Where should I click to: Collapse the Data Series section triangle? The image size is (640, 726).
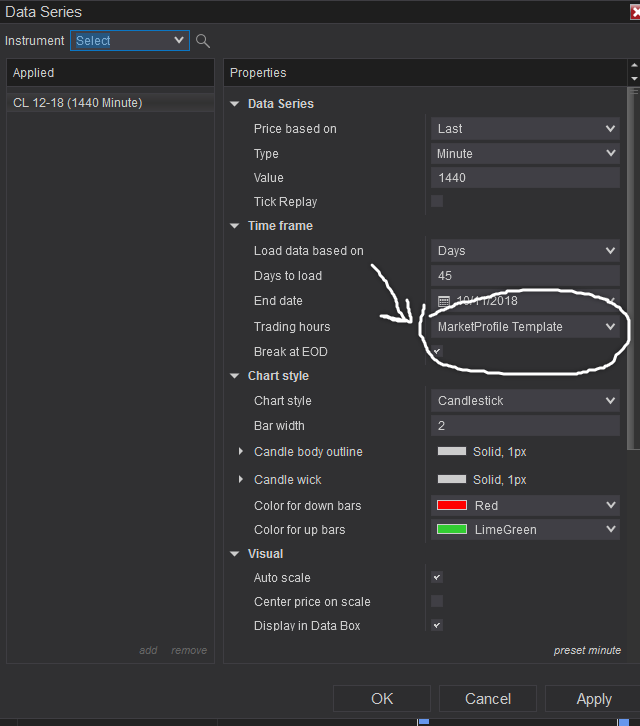click(x=235, y=104)
